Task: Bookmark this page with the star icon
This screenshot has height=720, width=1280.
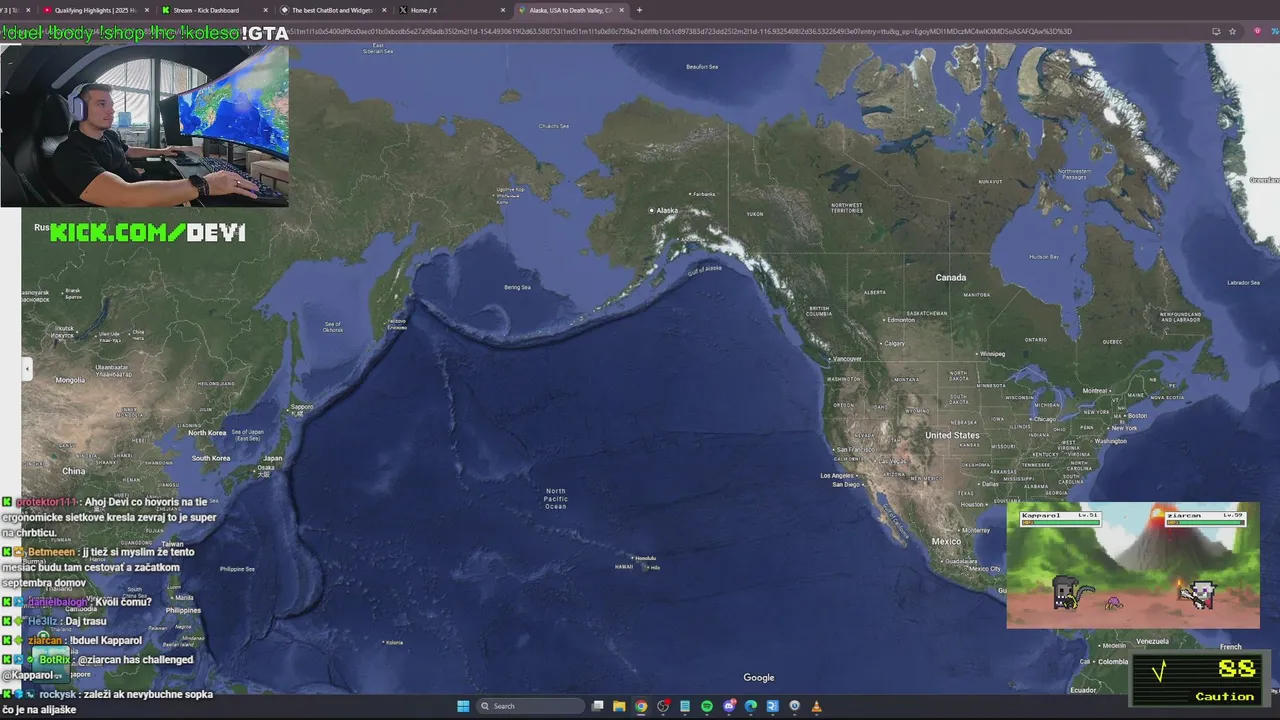Action: (1233, 31)
